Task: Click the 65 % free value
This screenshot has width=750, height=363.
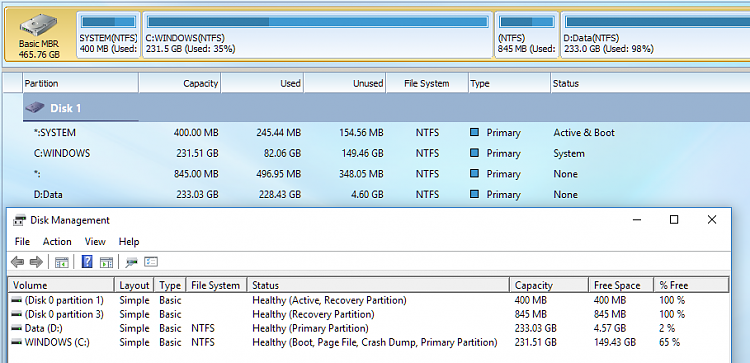Action: point(669,342)
